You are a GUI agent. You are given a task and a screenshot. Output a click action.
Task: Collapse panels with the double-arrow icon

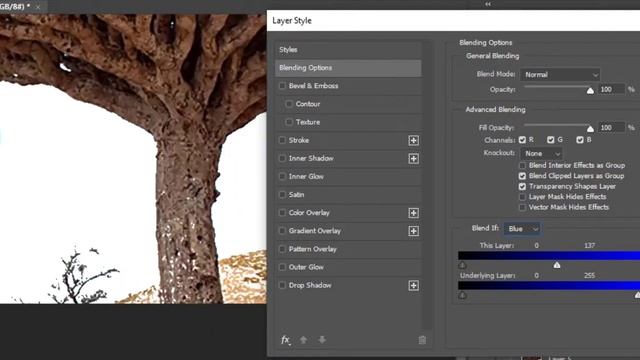[488, 4]
